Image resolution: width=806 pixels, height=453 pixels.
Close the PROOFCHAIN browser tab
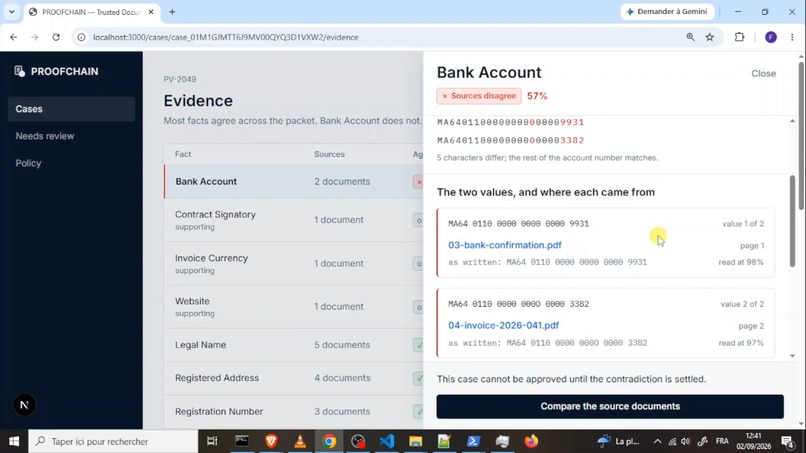[151, 12]
